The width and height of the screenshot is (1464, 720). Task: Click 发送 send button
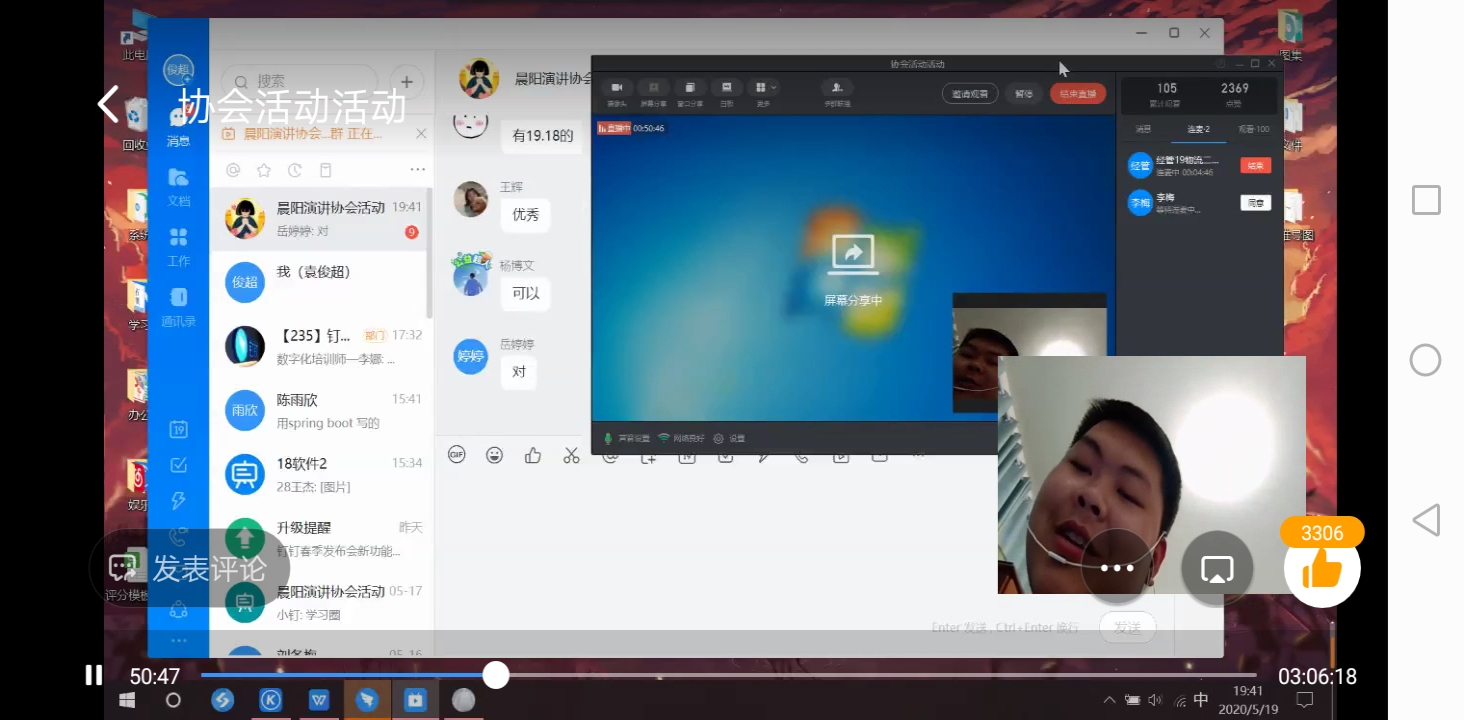(1127, 628)
